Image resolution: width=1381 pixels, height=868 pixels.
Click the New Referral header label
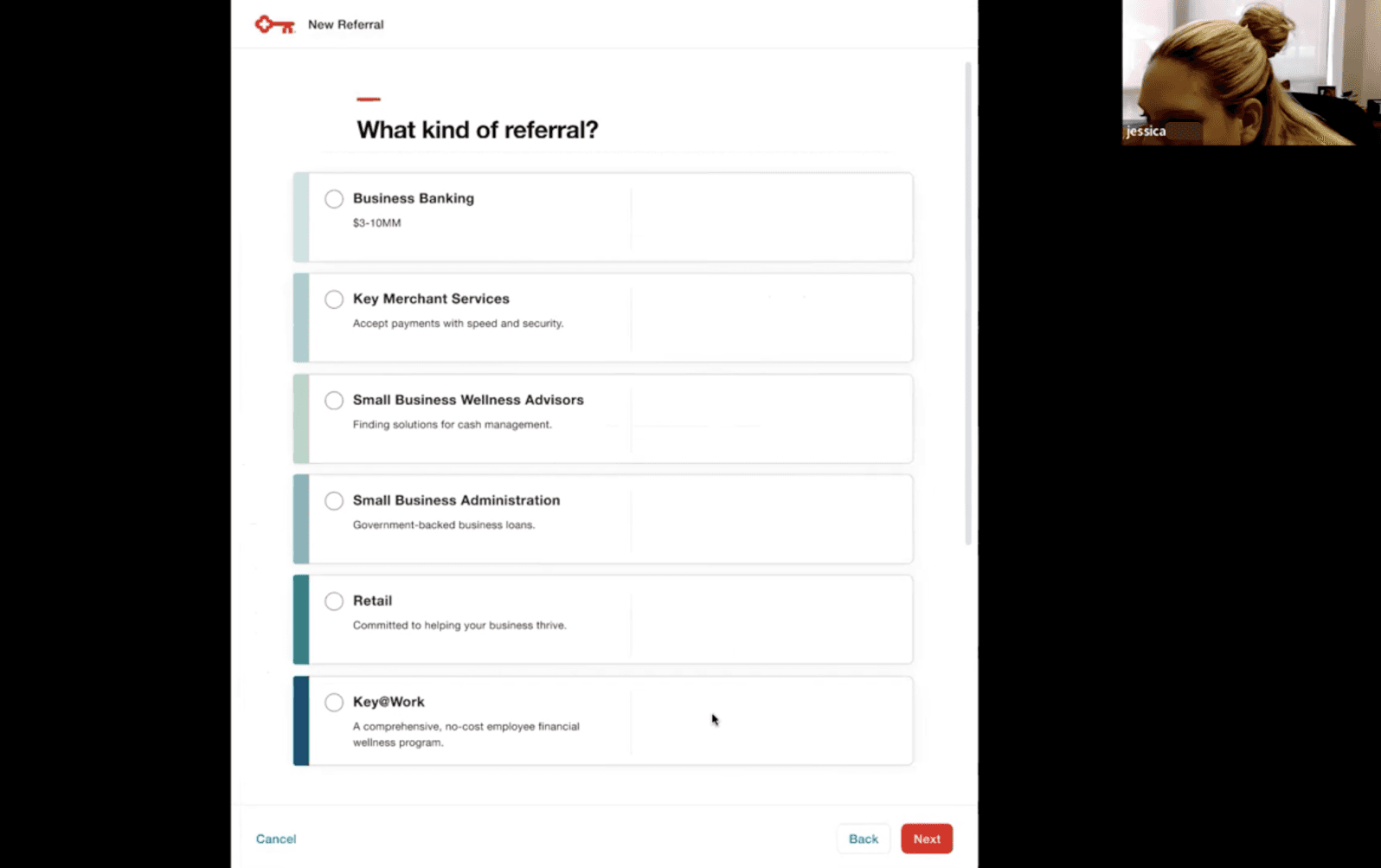(x=345, y=24)
